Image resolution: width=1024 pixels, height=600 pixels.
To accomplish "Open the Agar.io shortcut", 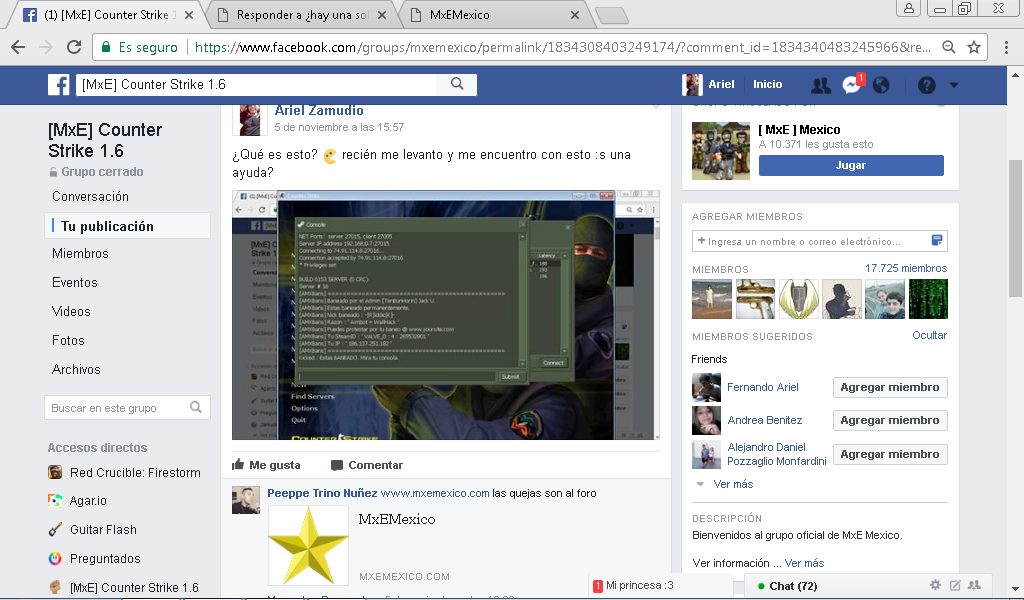I will [x=77, y=501].
